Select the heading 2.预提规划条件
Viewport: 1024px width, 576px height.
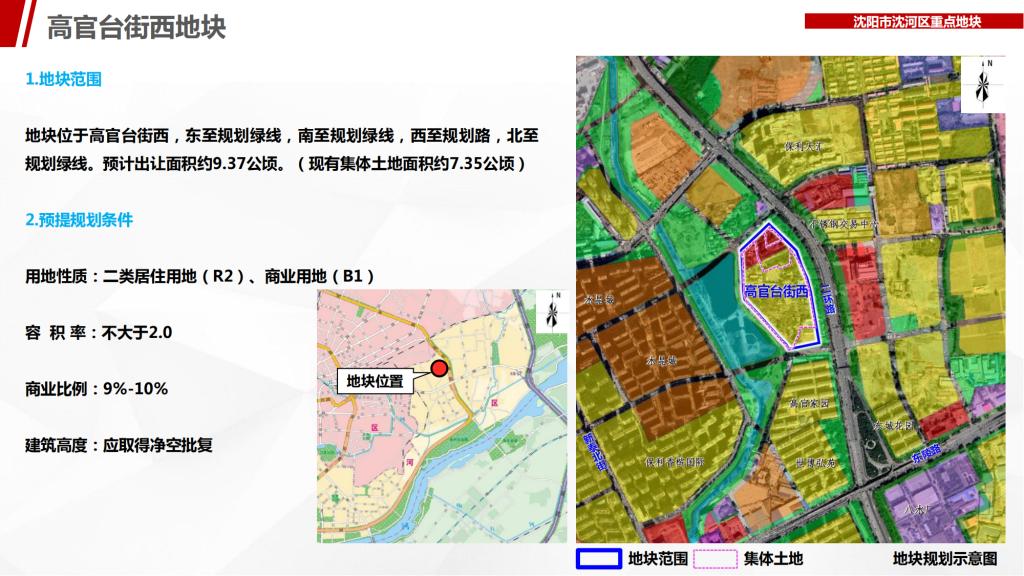(79, 220)
